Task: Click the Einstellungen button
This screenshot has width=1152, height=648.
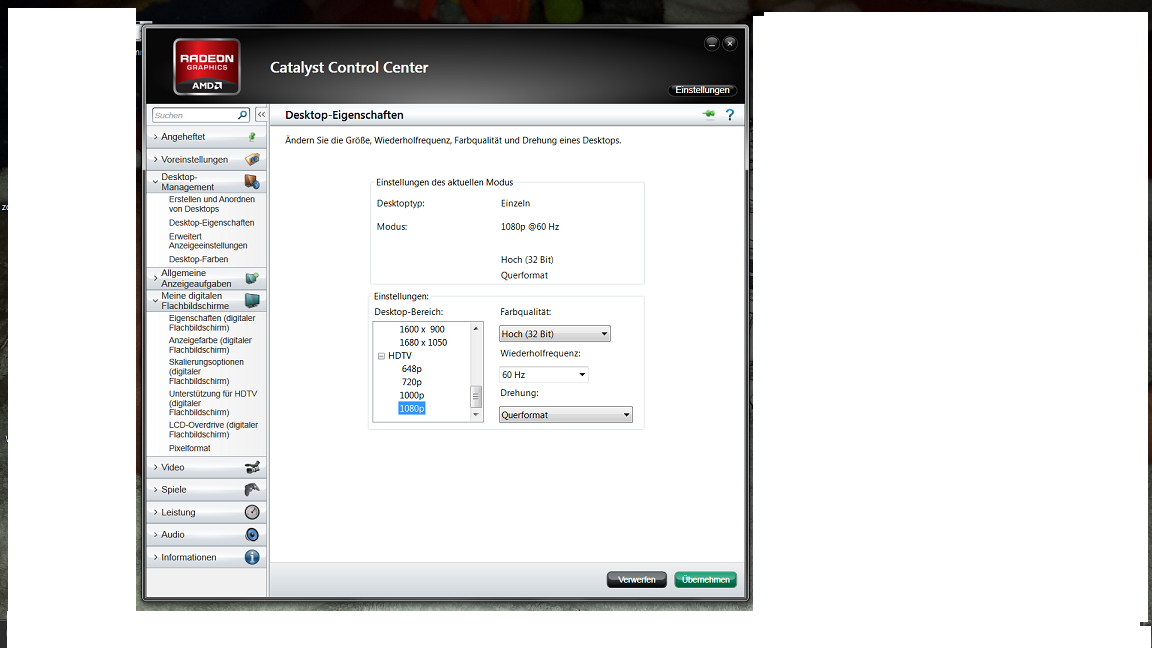Action: click(702, 90)
